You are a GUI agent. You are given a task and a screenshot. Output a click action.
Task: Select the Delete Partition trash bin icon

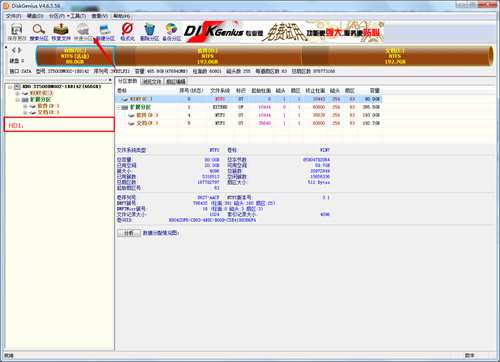pyautogui.click(x=149, y=32)
